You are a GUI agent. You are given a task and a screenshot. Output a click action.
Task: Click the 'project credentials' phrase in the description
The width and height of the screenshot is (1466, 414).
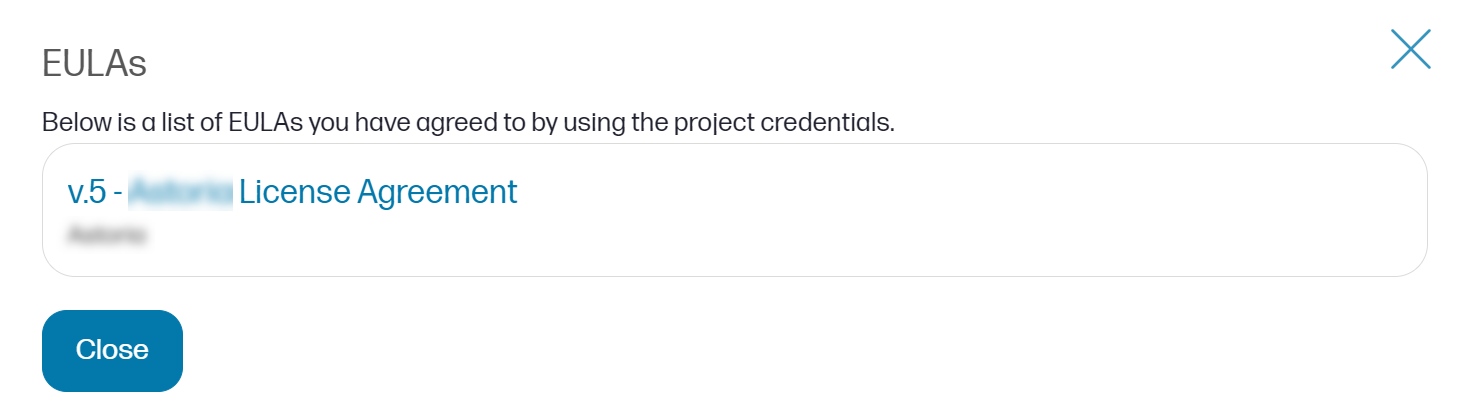(x=783, y=124)
